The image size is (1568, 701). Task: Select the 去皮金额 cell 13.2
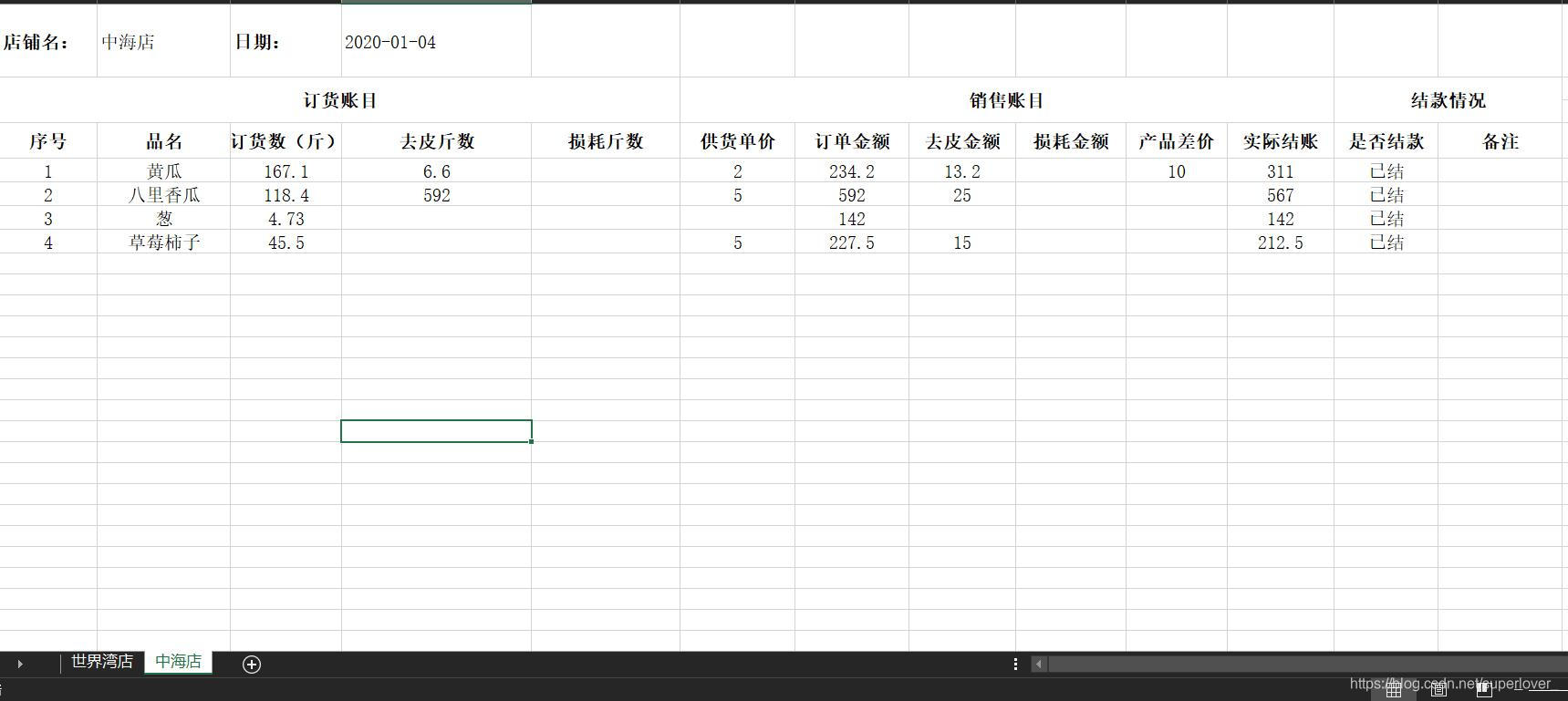click(962, 171)
